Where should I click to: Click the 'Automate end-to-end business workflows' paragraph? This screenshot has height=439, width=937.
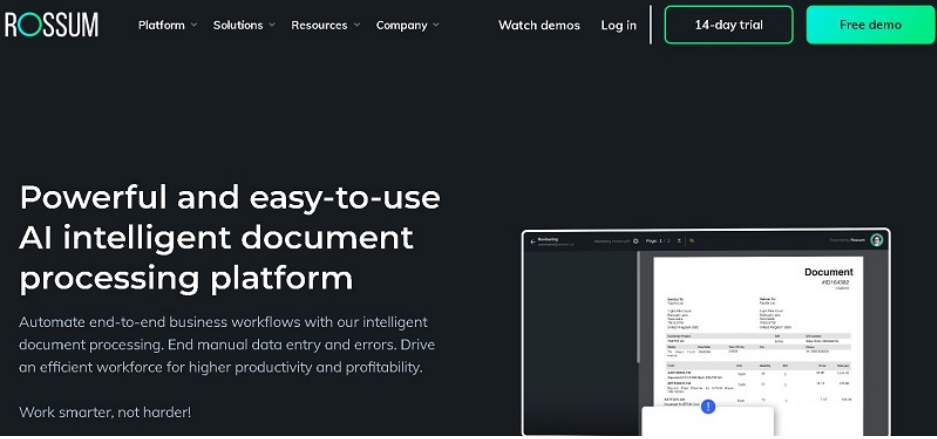tap(227, 345)
